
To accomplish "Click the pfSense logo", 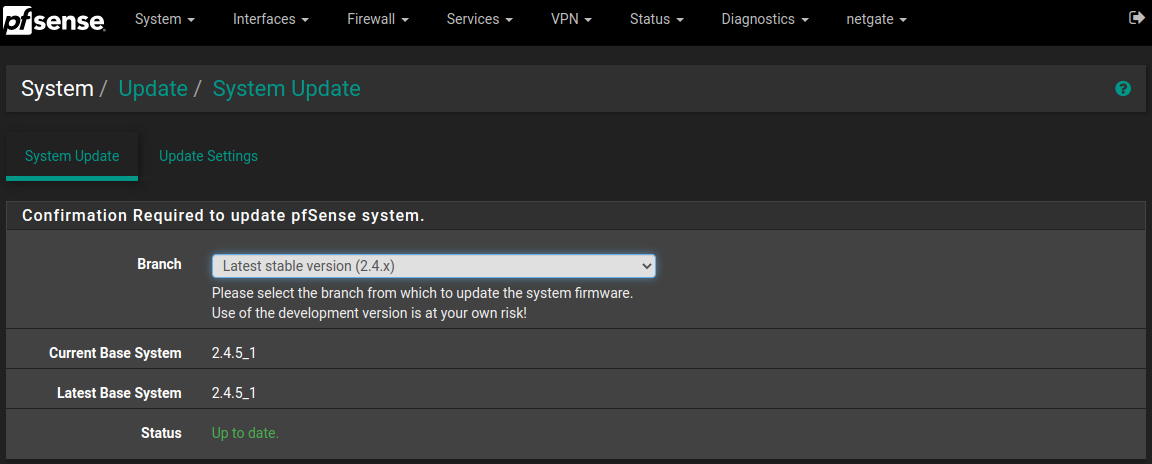I will coord(54,19).
